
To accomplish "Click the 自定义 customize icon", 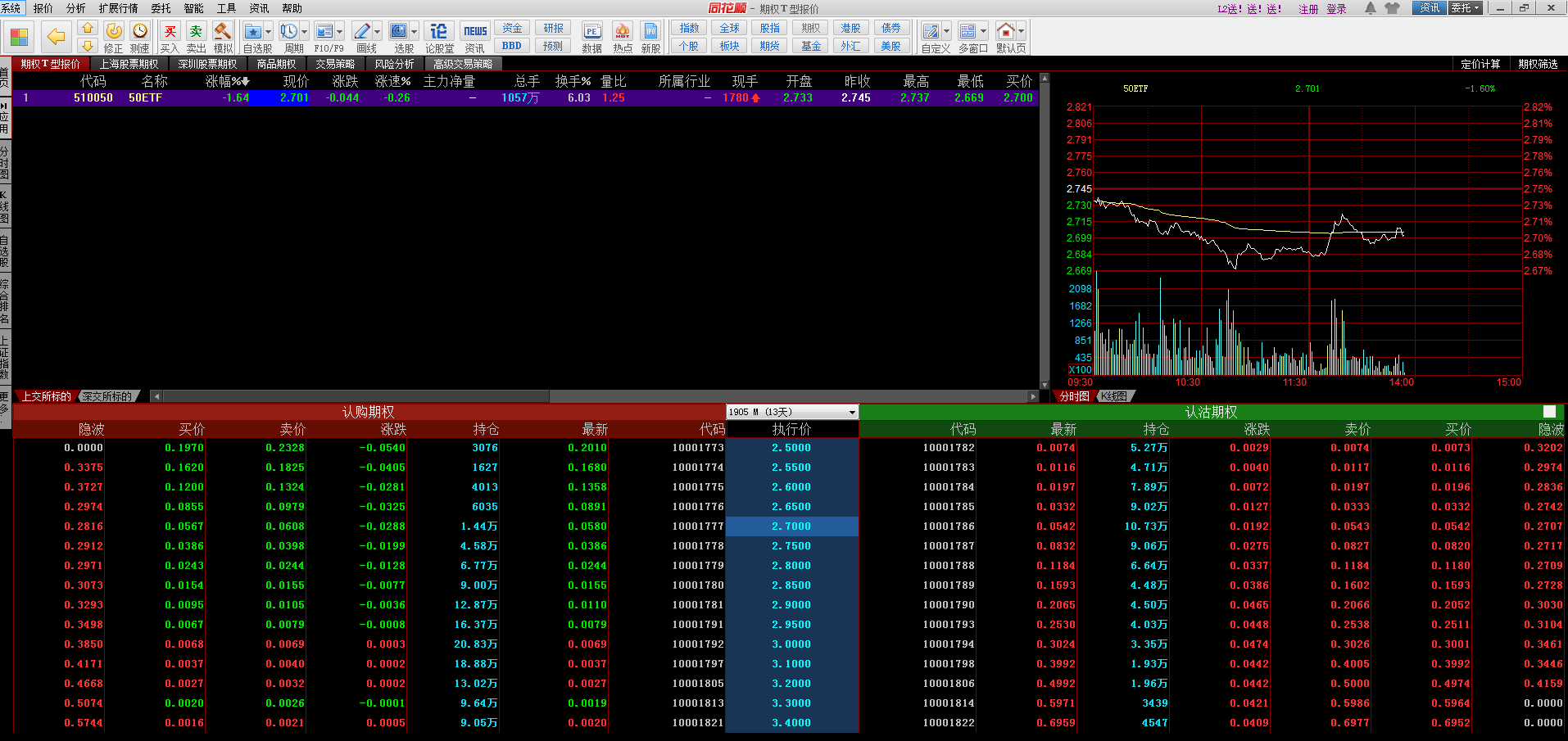I will [931, 31].
